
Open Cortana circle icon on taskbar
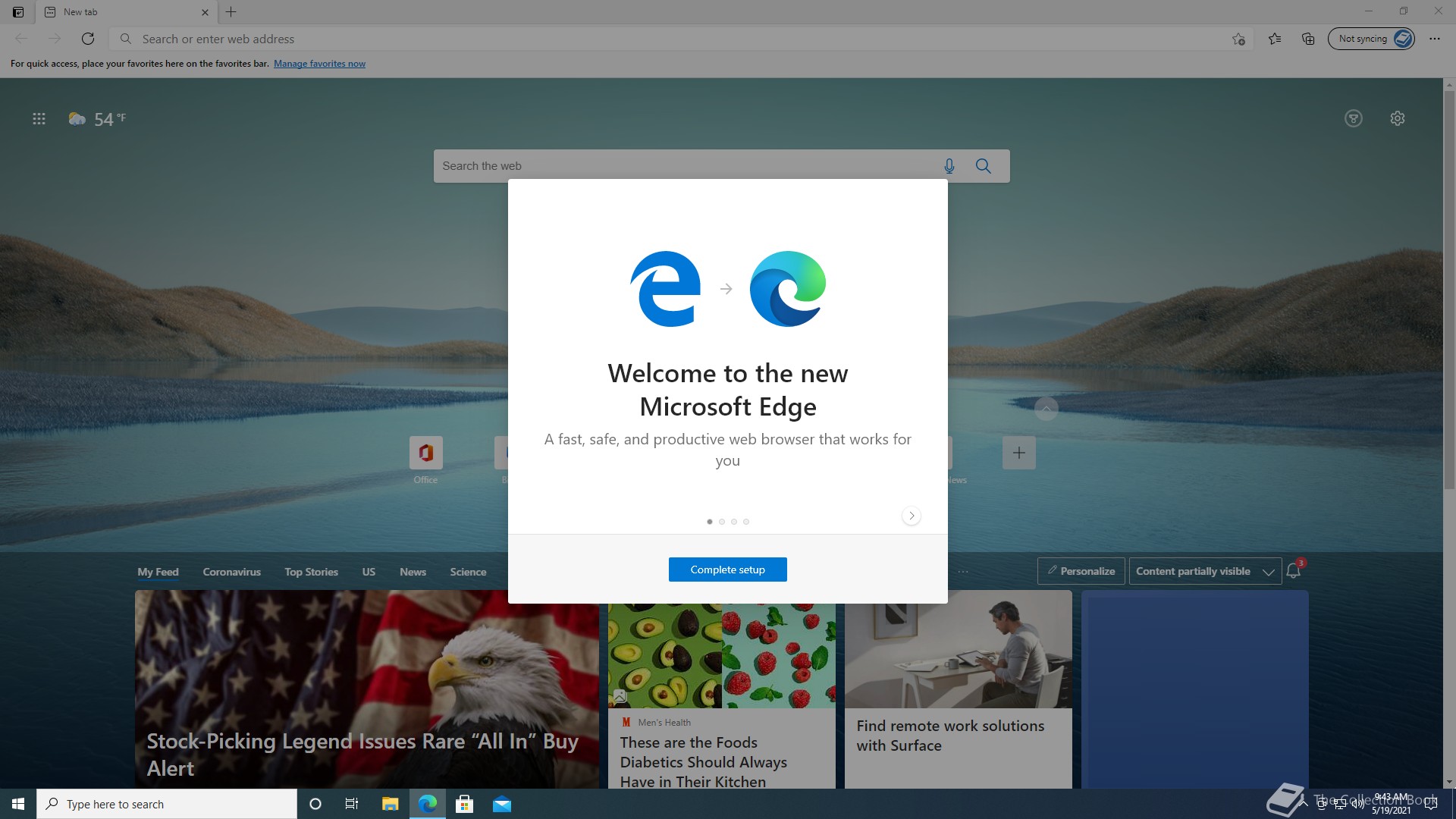[x=315, y=804]
